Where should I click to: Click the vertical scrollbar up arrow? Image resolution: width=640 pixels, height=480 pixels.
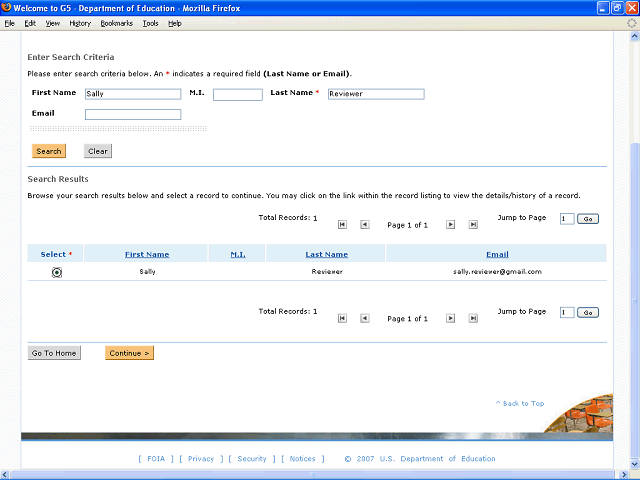click(x=635, y=36)
